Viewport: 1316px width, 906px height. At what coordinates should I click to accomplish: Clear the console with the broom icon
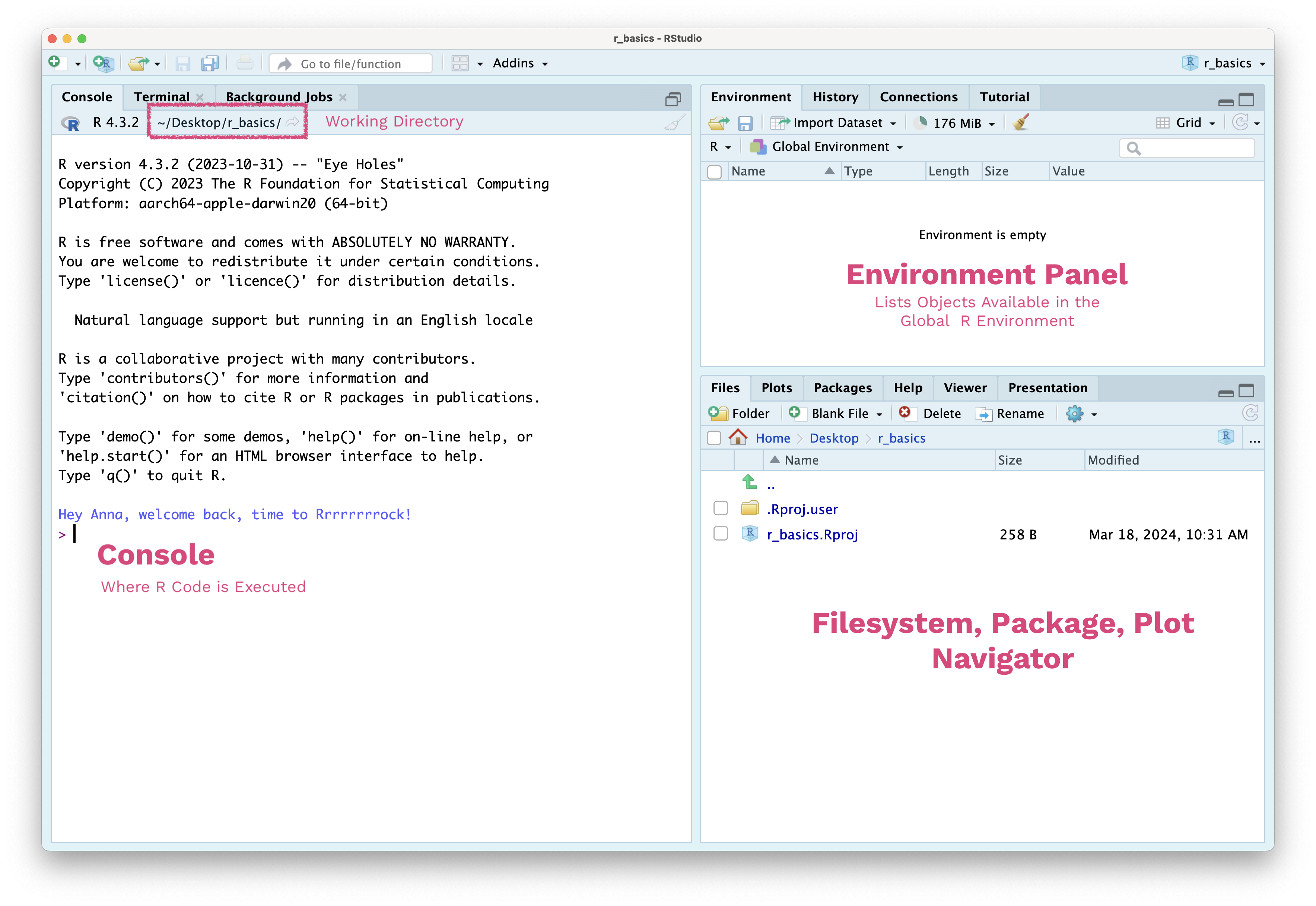coord(675,122)
